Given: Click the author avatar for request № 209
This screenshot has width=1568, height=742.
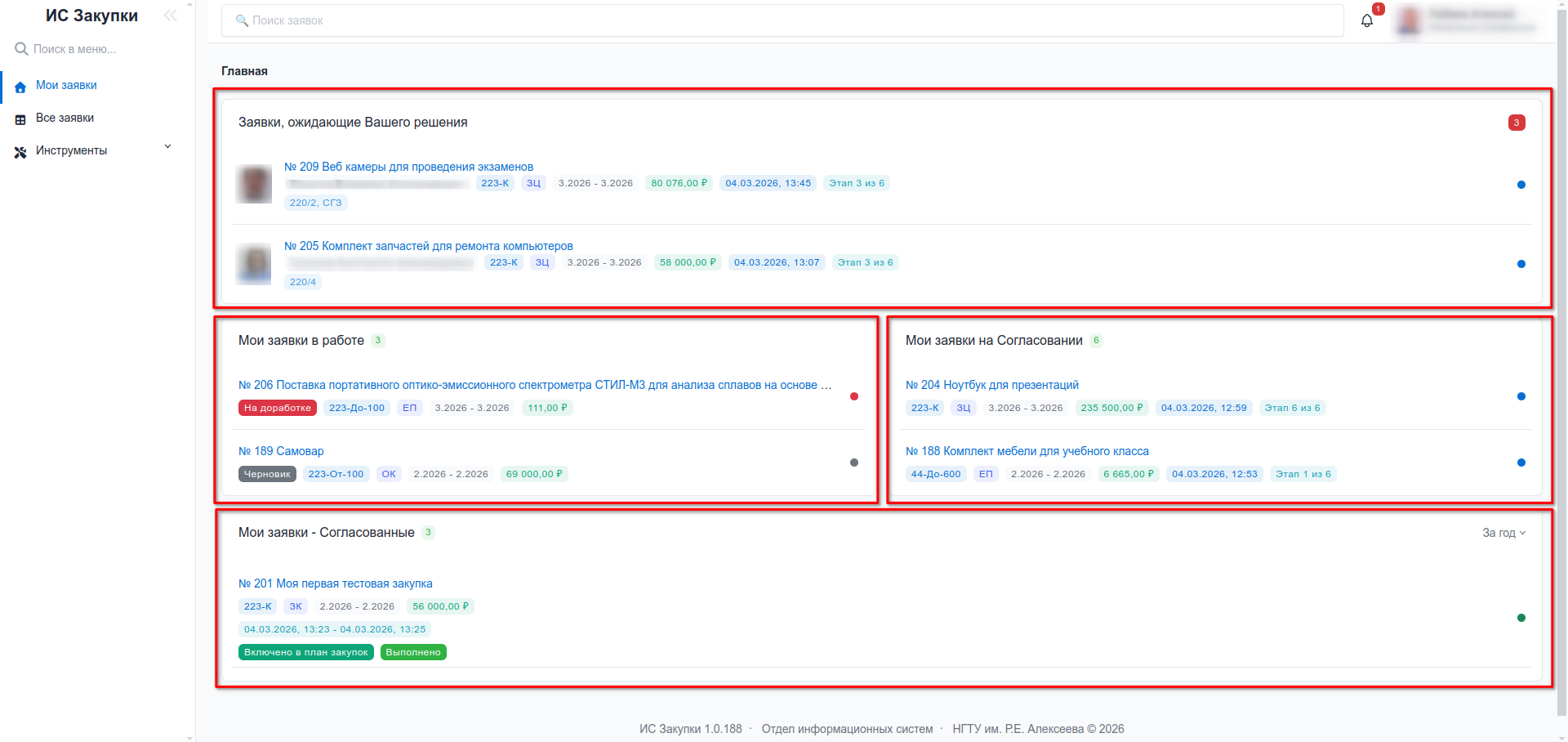Looking at the screenshot, I should pyautogui.click(x=253, y=184).
